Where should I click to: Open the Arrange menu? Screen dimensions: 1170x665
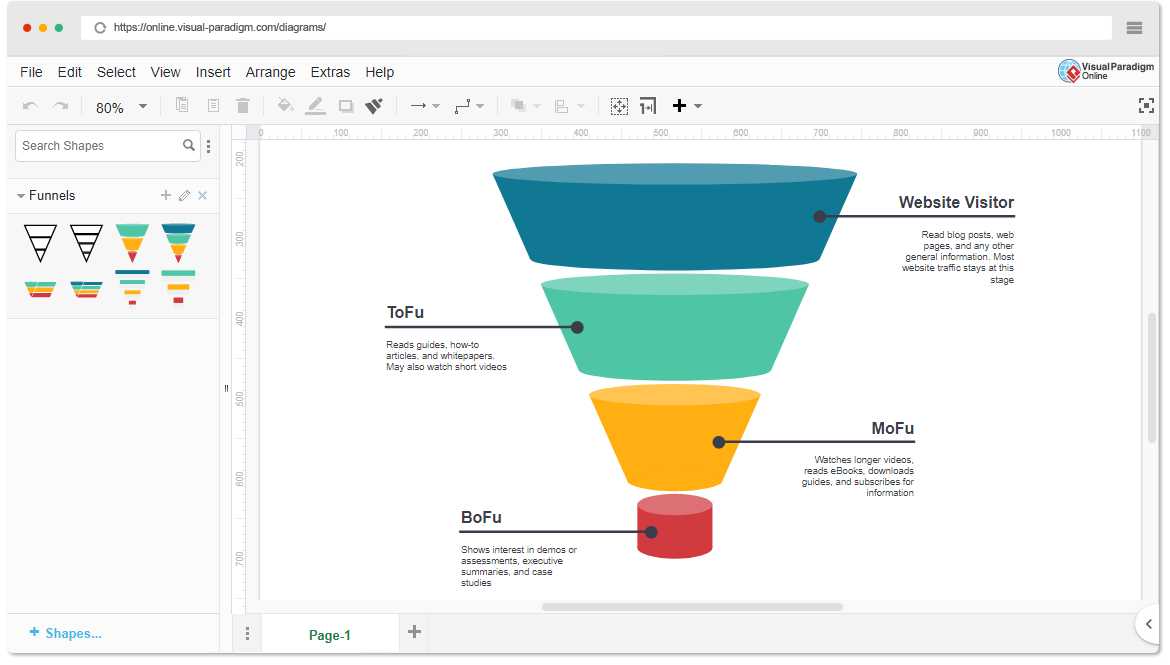pos(270,72)
